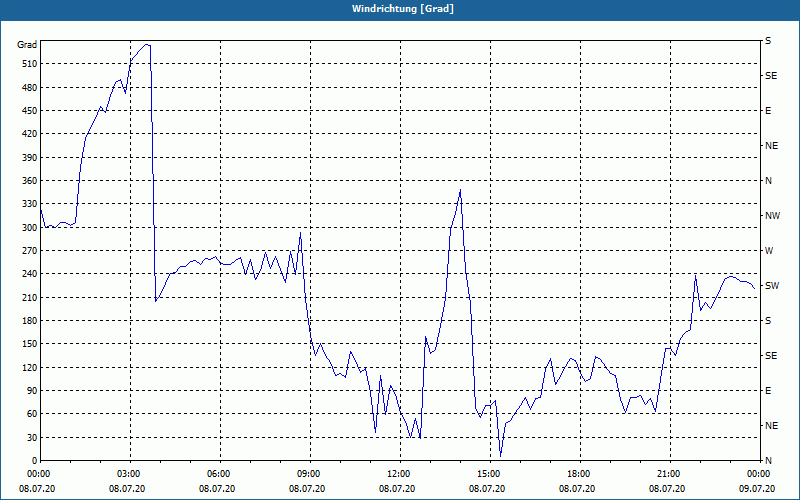The image size is (800, 500).
Task: Select the 08.07.20 date under 12:00
Action: pyautogui.click(x=397, y=489)
